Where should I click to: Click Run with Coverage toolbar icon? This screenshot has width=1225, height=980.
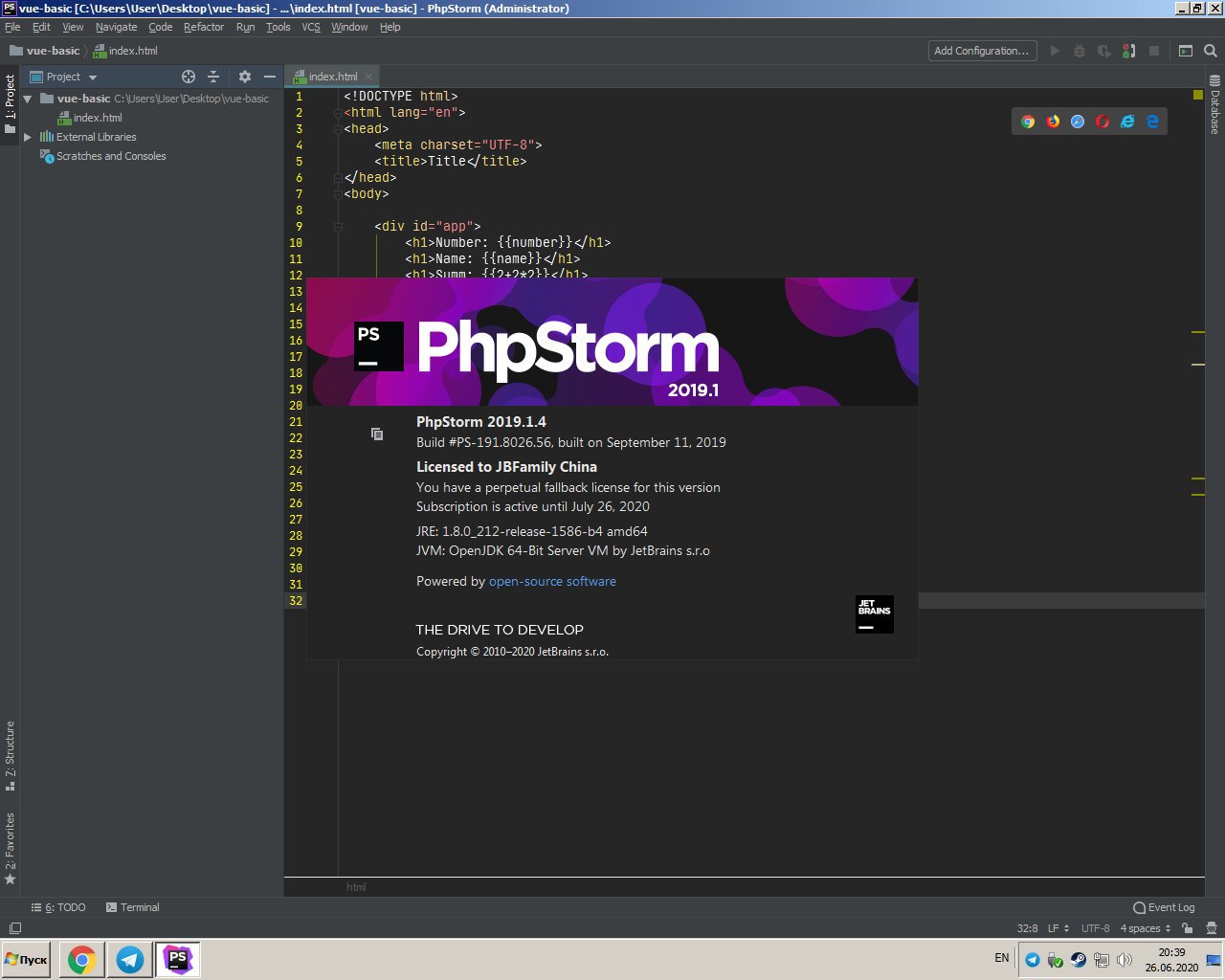click(1104, 51)
